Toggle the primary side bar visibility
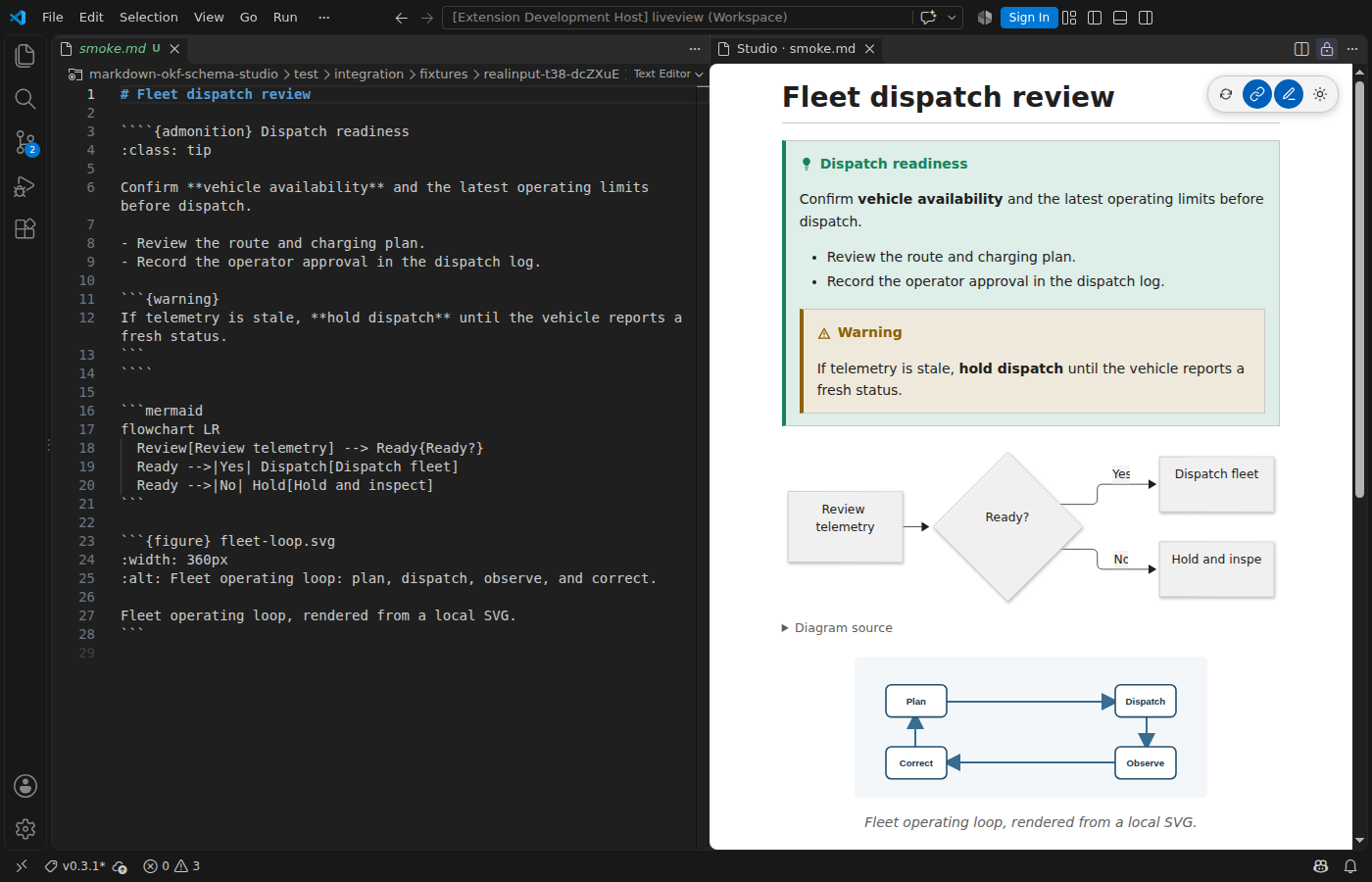The image size is (1372, 882). pyautogui.click(x=1095, y=18)
